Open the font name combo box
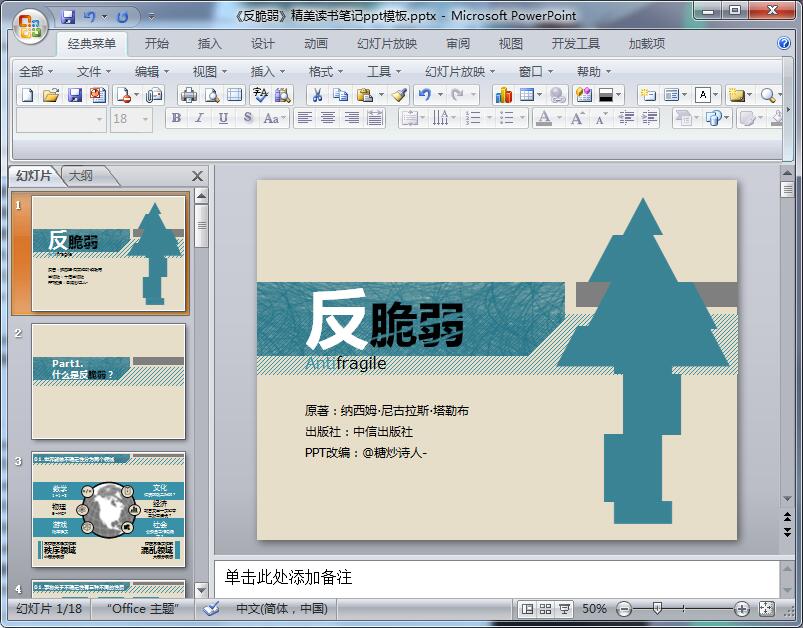803x628 pixels. coord(61,119)
